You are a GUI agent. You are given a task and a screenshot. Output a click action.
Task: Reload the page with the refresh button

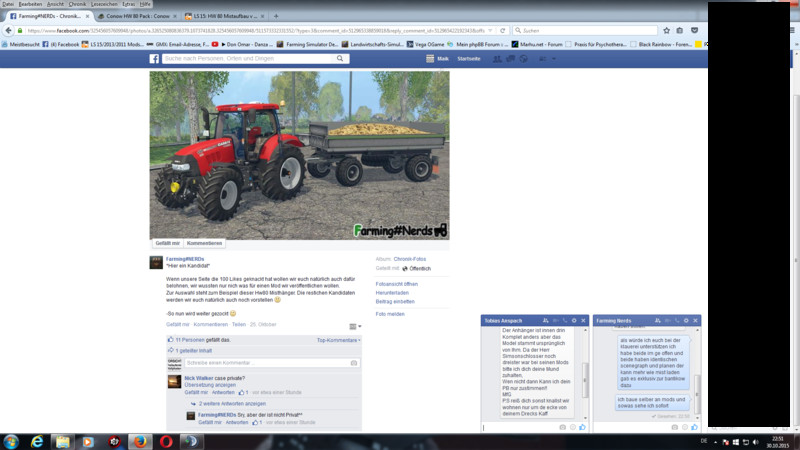[503, 31]
